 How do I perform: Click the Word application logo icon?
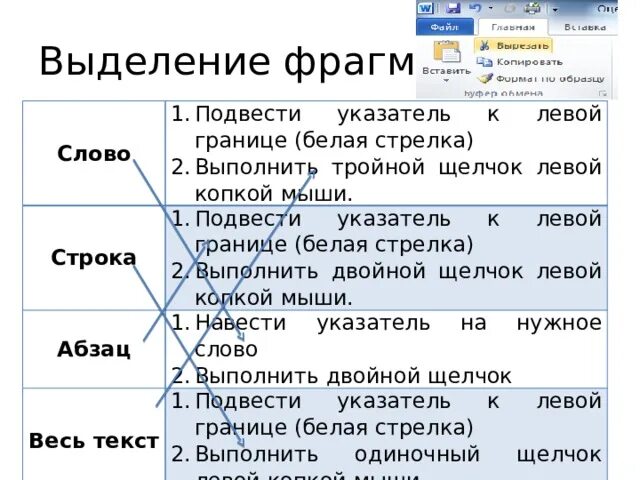coord(425,8)
